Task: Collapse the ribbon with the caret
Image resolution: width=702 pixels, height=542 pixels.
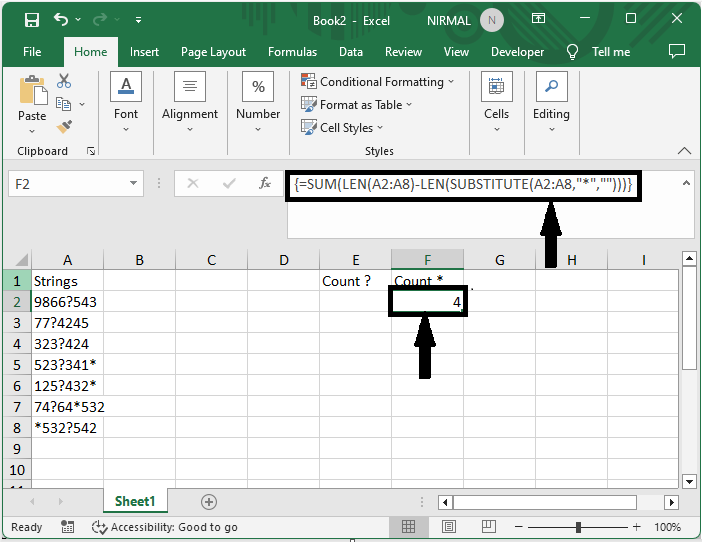Action: (x=684, y=151)
